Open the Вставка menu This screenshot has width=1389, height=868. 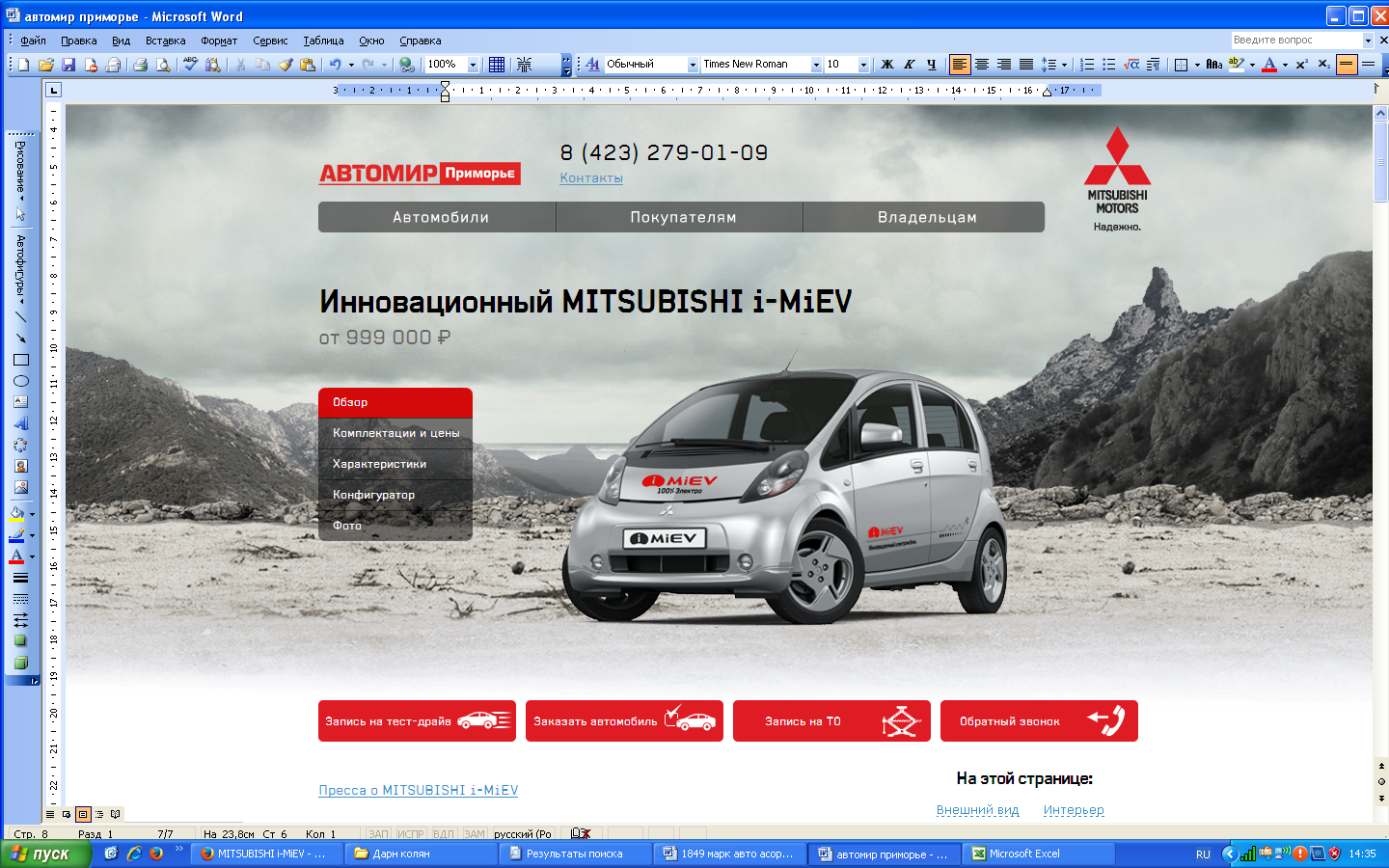pos(165,41)
